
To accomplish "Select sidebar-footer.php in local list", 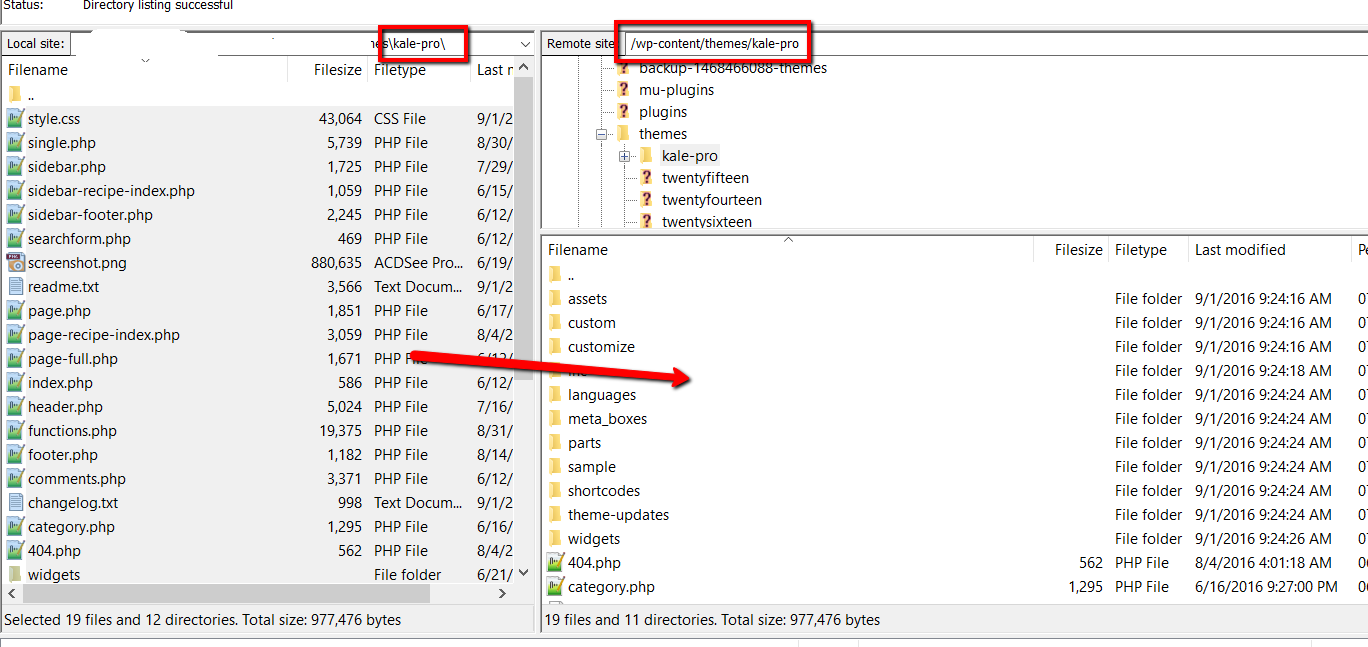I will (x=90, y=215).
